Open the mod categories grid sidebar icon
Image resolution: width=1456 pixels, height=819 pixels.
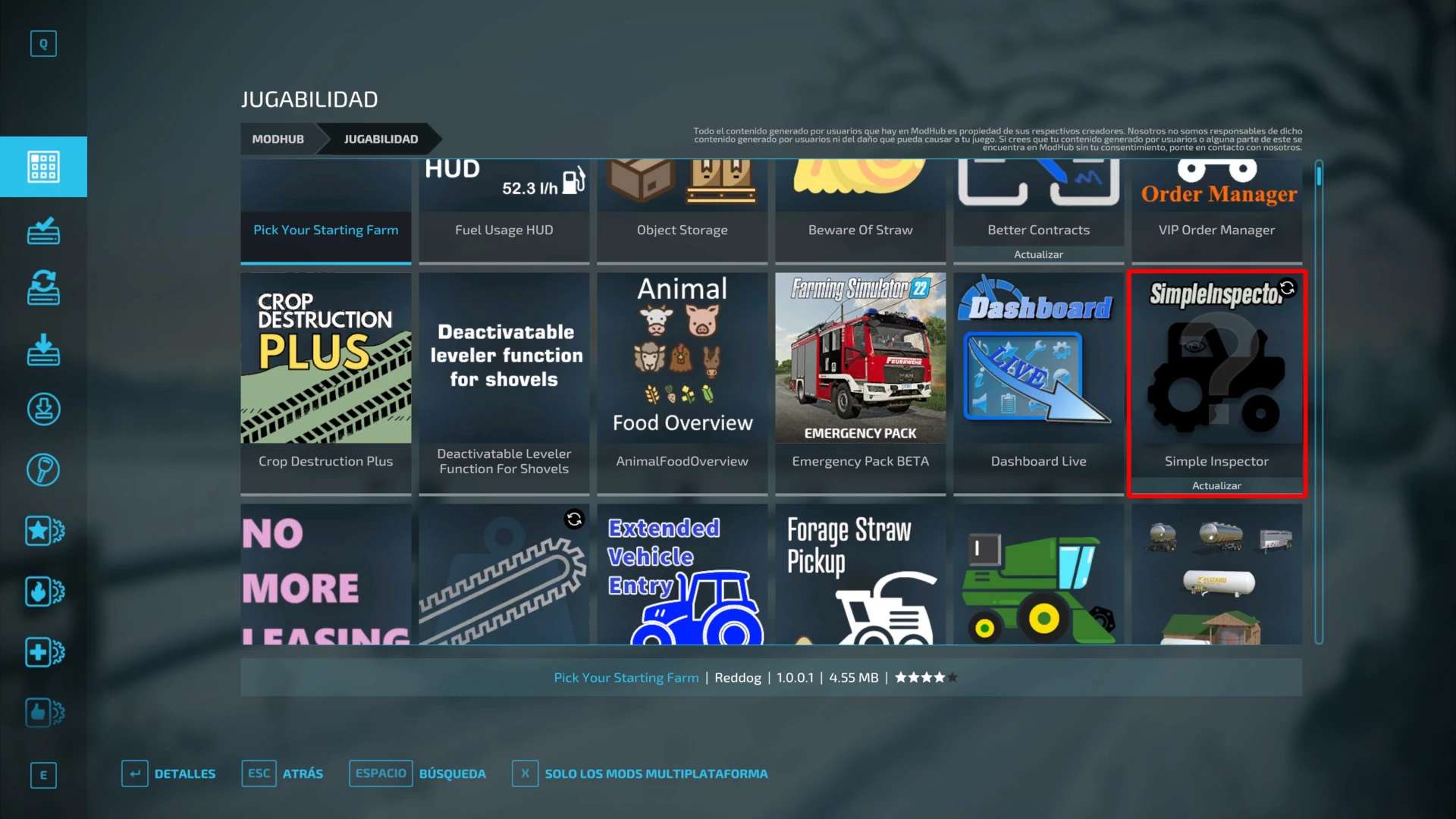43,167
